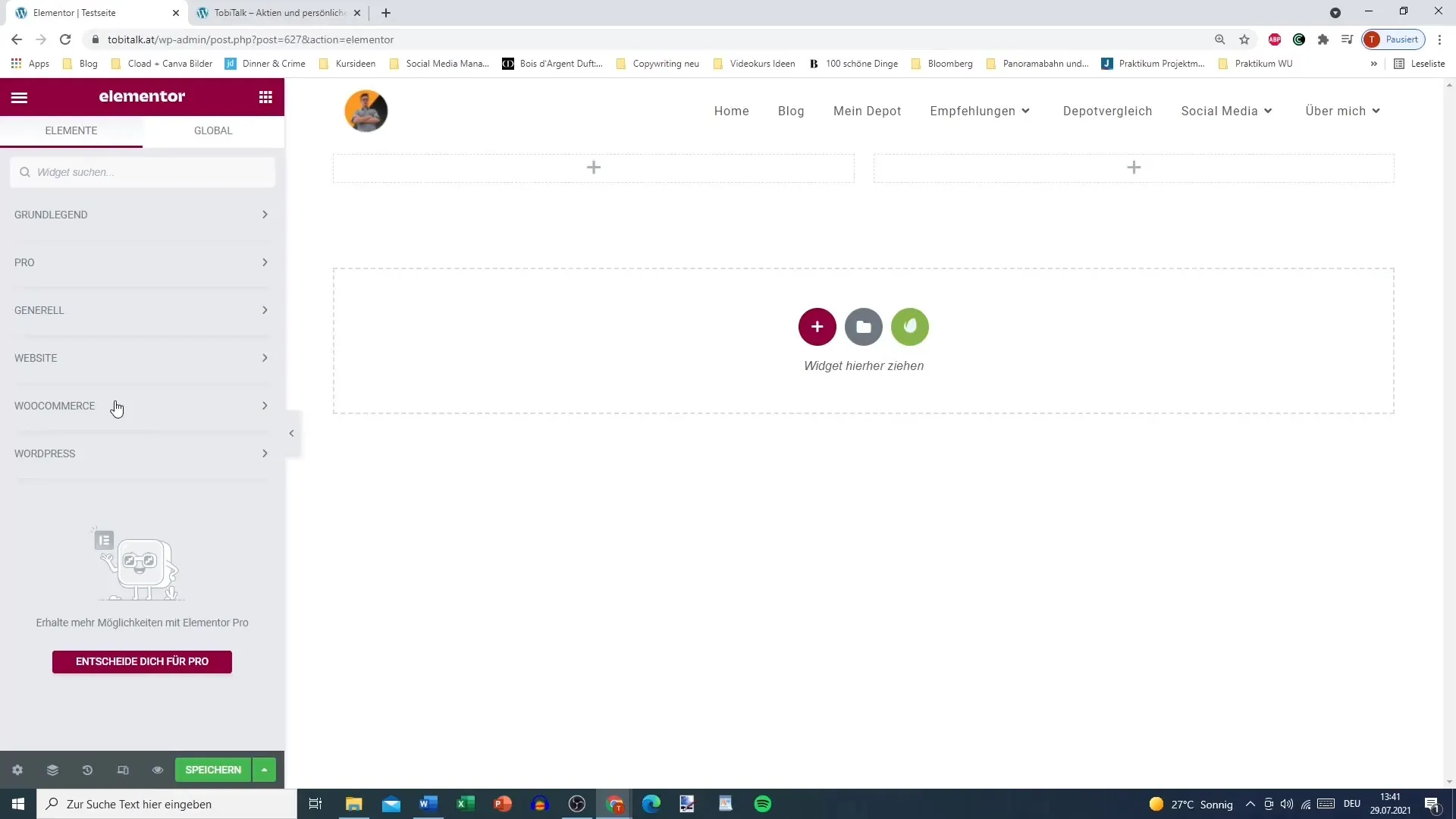Add widget to left column plus

(594, 168)
